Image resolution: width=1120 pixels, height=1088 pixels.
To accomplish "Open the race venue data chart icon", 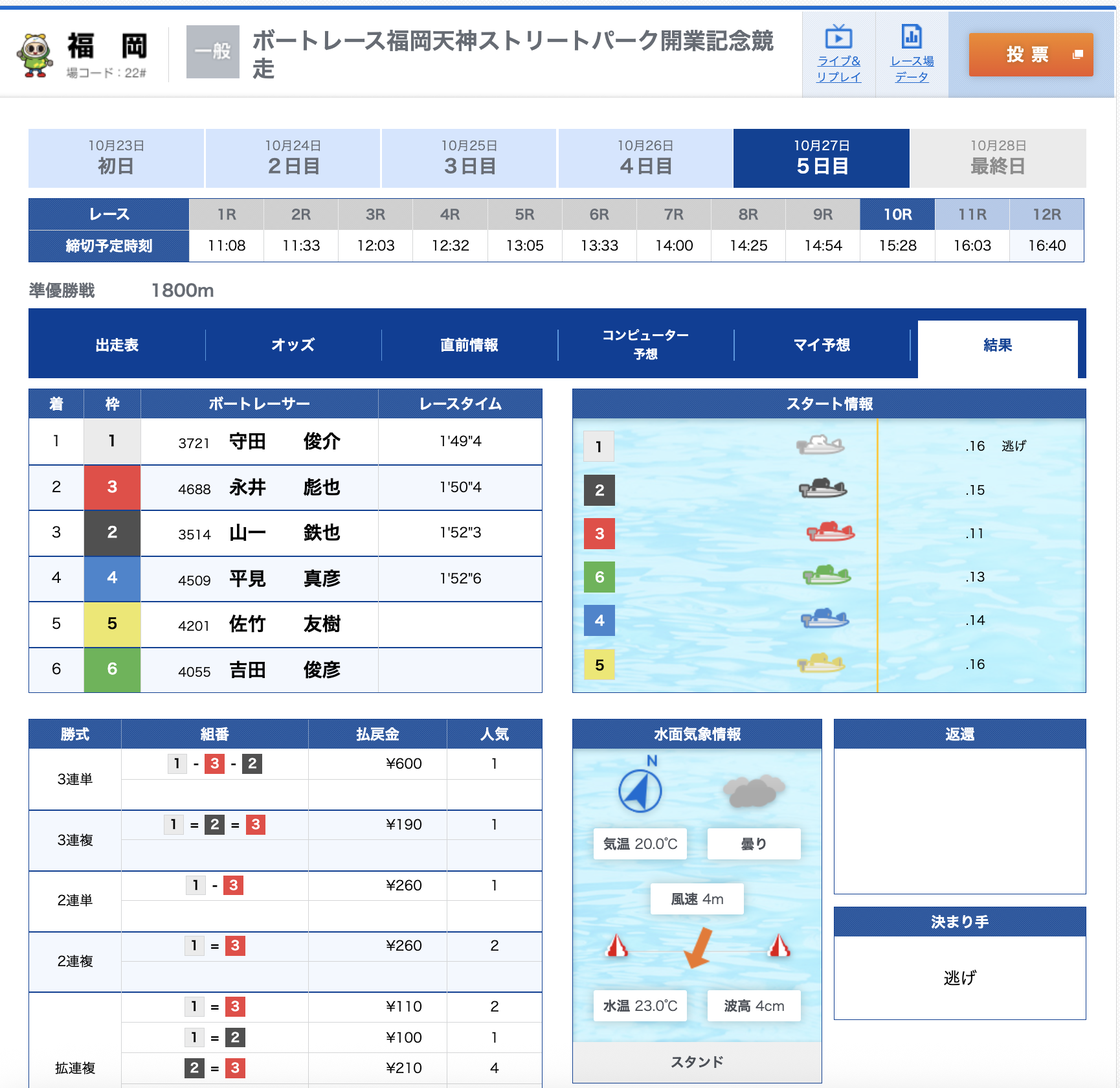I will pos(912,37).
